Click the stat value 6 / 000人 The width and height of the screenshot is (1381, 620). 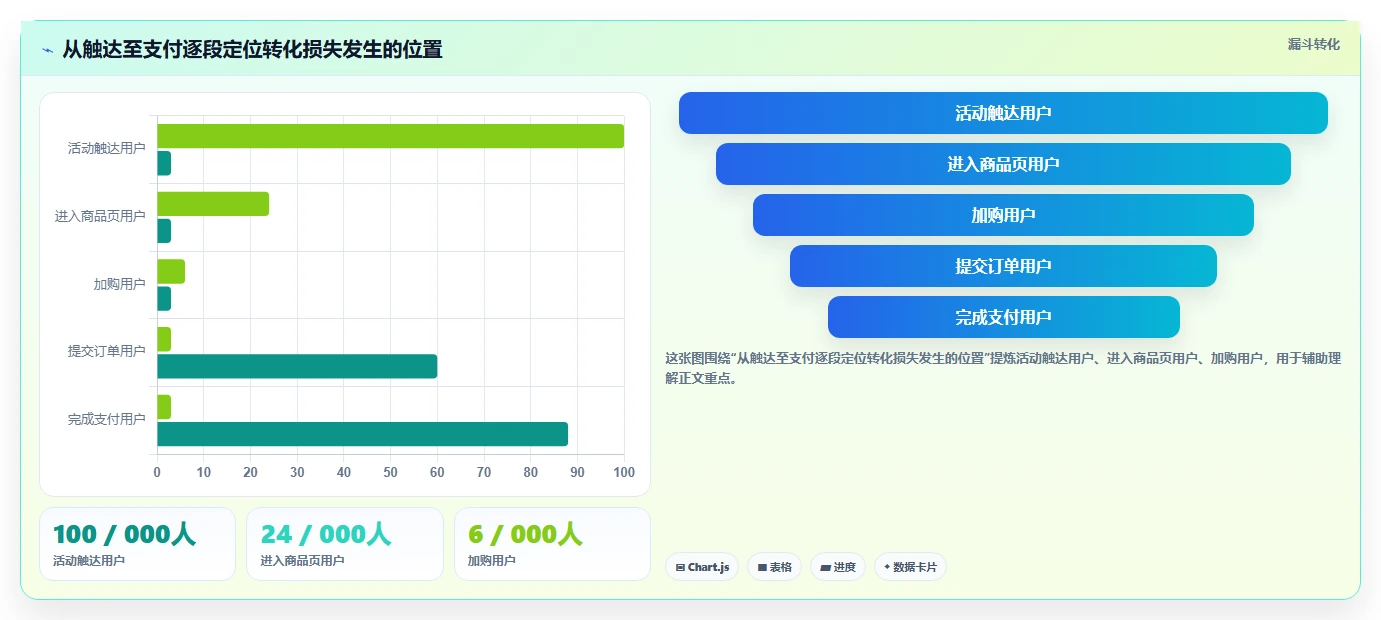click(525, 535)
